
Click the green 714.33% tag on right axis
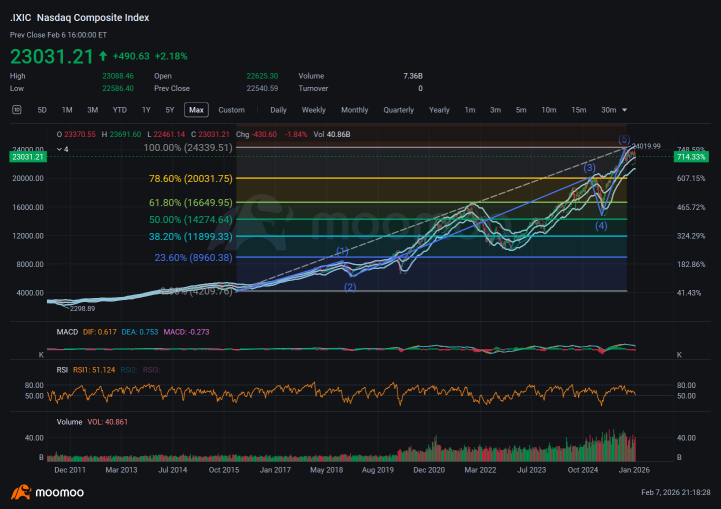(691, 157)
